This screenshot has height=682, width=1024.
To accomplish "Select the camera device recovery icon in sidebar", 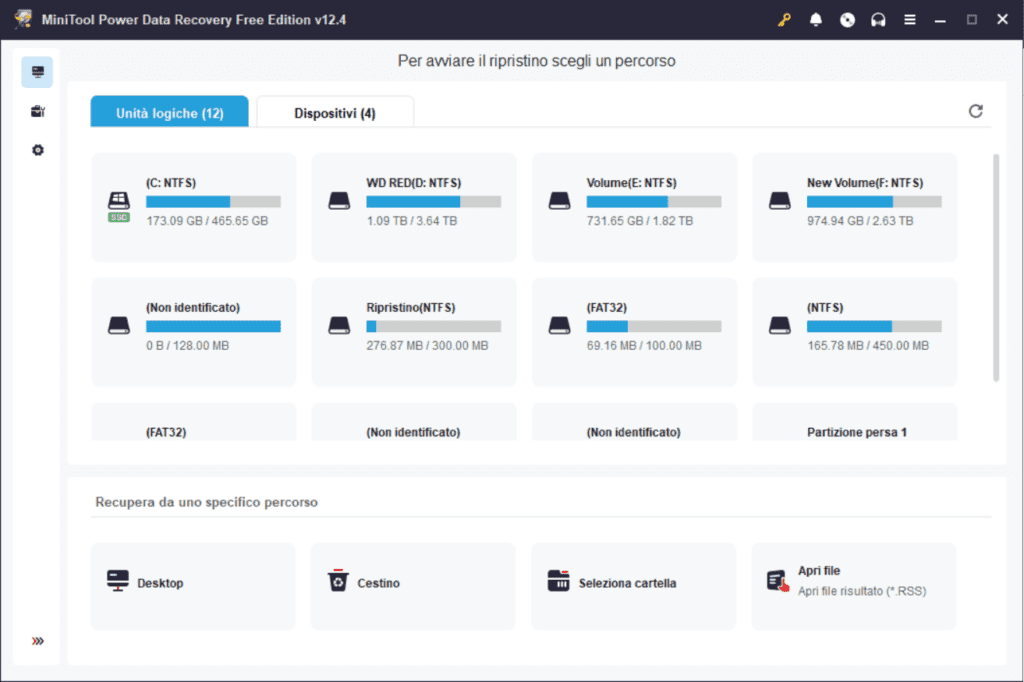I will (x=37, y=111).
